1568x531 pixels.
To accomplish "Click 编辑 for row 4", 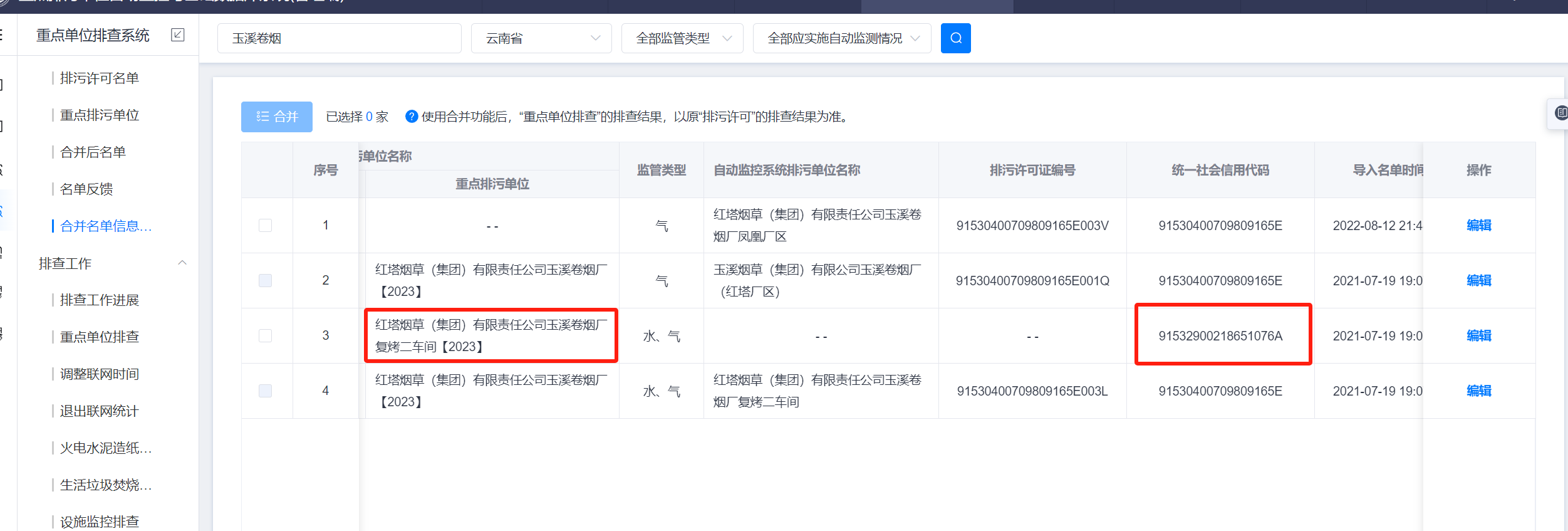I will pyautogui.click(x=1479, y=391).
